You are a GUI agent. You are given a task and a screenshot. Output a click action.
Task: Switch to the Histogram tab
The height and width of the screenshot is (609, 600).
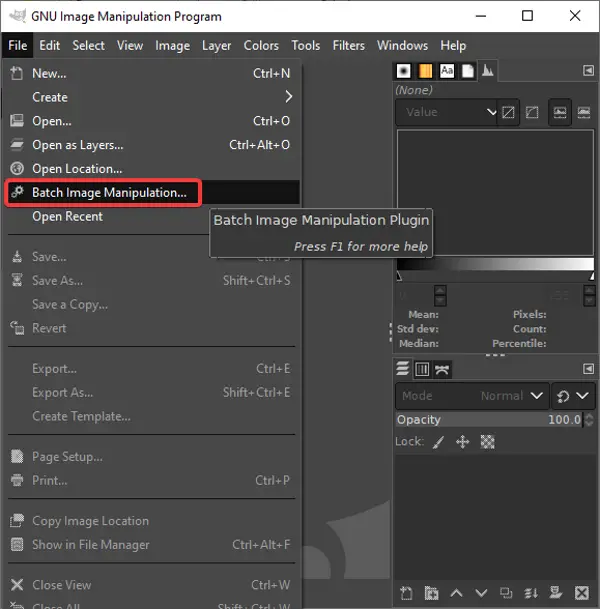click(x=488, y=71)
